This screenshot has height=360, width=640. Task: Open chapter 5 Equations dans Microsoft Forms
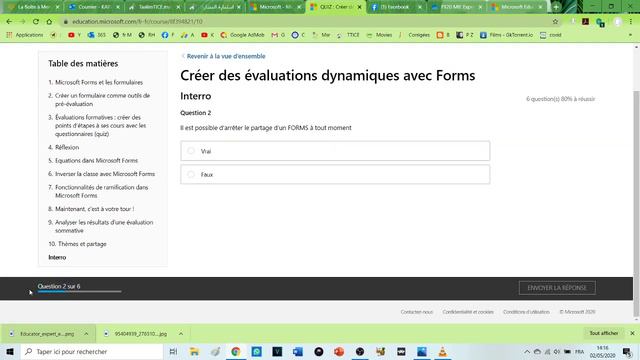pos(96,160)
